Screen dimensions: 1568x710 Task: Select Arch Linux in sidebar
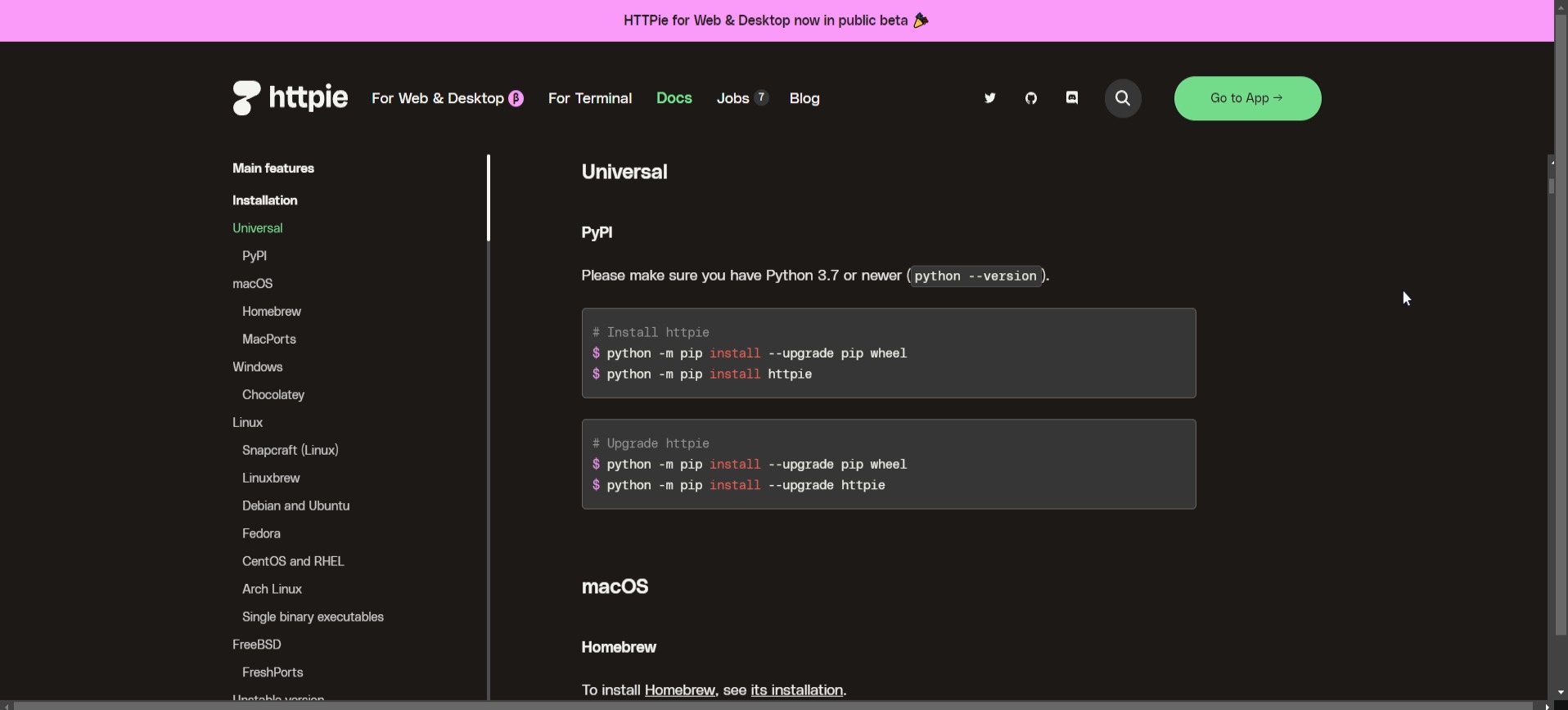tap(273, 591)
